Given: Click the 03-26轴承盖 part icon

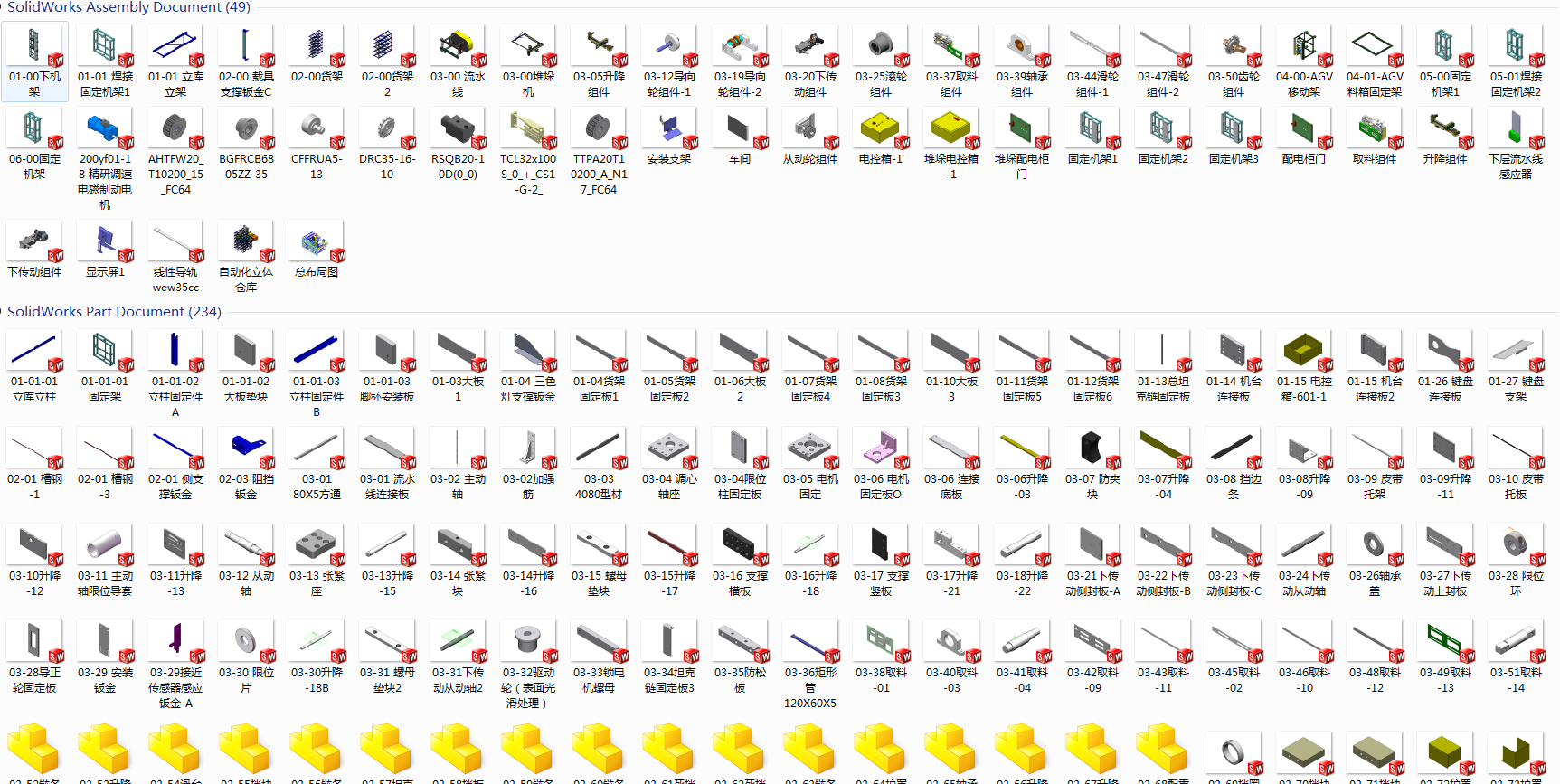Looking at the screenshot, I should (x=1375, y=544).
